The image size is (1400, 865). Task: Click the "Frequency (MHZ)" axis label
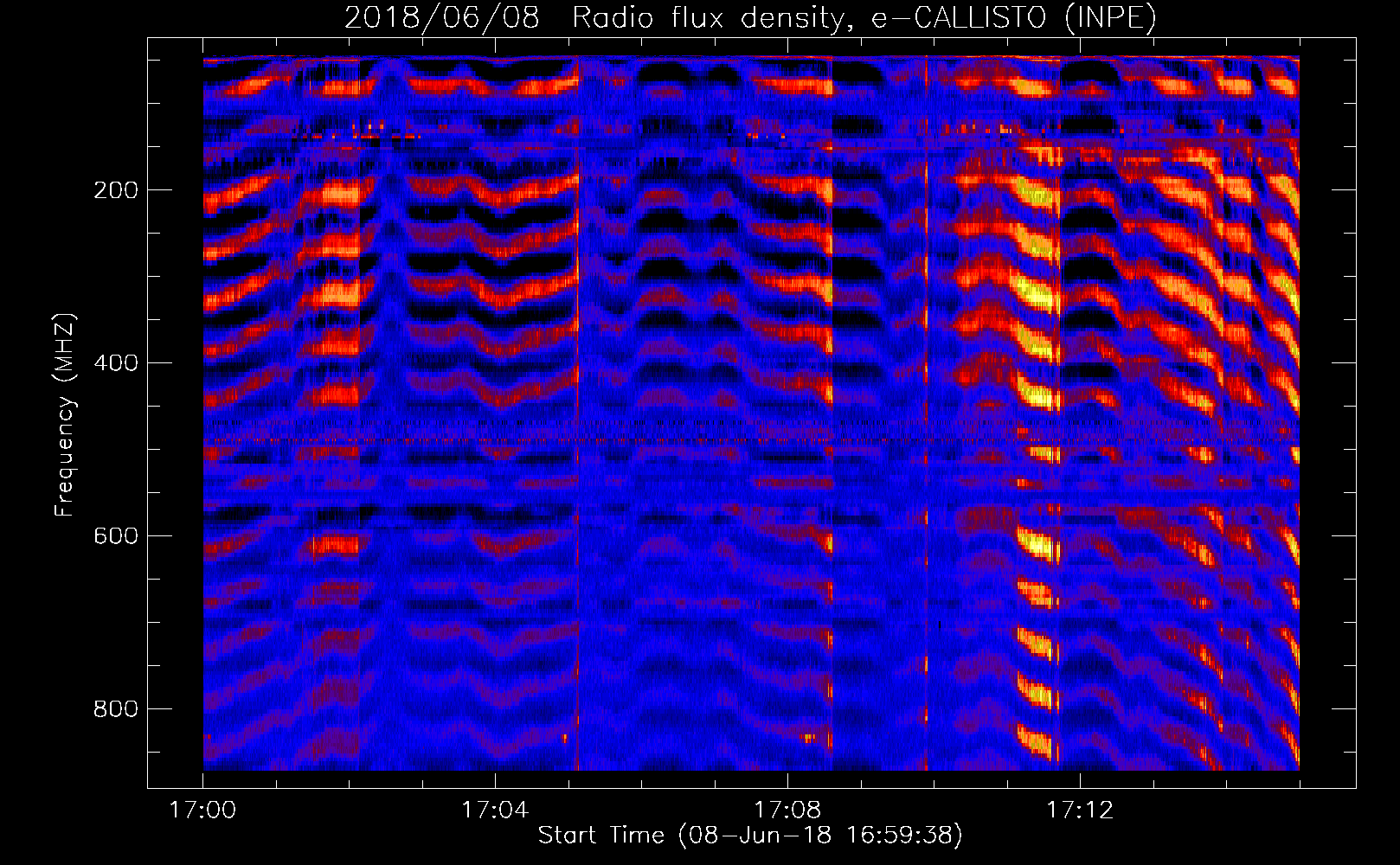point(65,415)
